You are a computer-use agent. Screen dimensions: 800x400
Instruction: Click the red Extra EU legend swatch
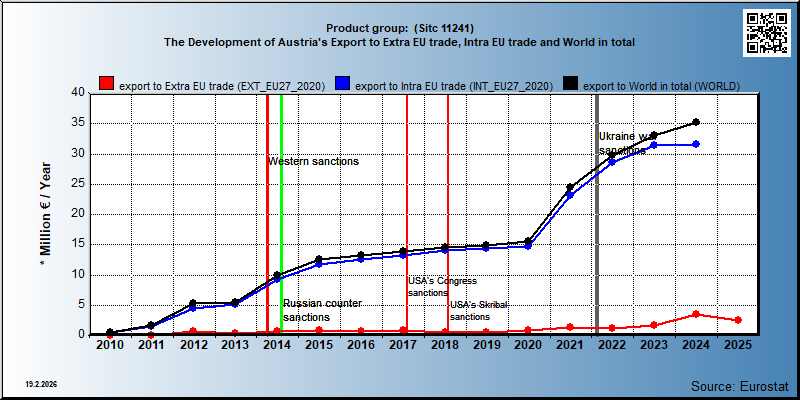point(107,84)
